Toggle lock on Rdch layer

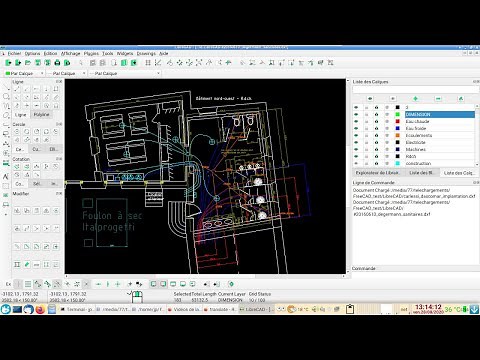pyautogui.click(x=366, y=156)
